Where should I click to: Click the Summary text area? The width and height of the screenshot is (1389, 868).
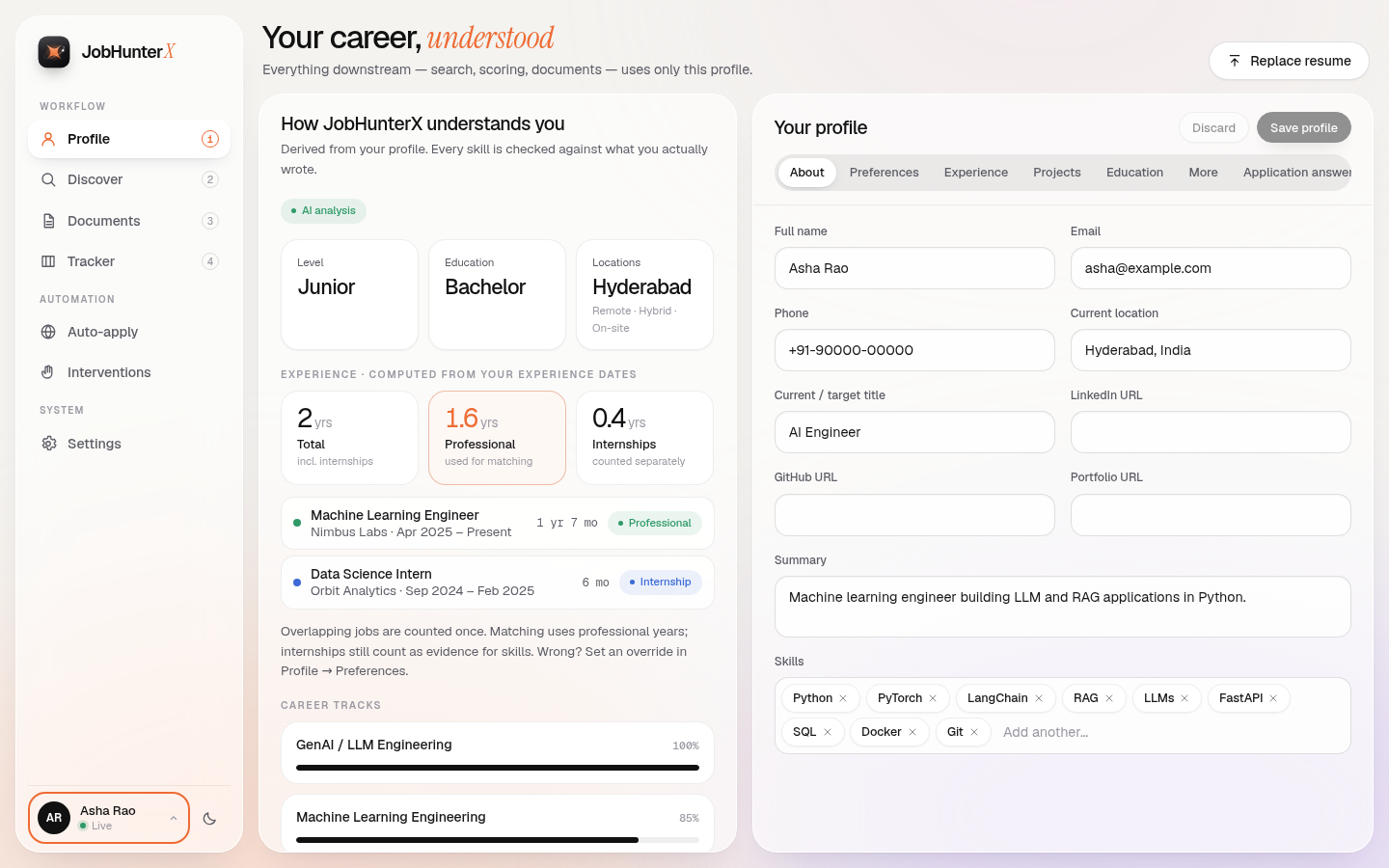1063,607
